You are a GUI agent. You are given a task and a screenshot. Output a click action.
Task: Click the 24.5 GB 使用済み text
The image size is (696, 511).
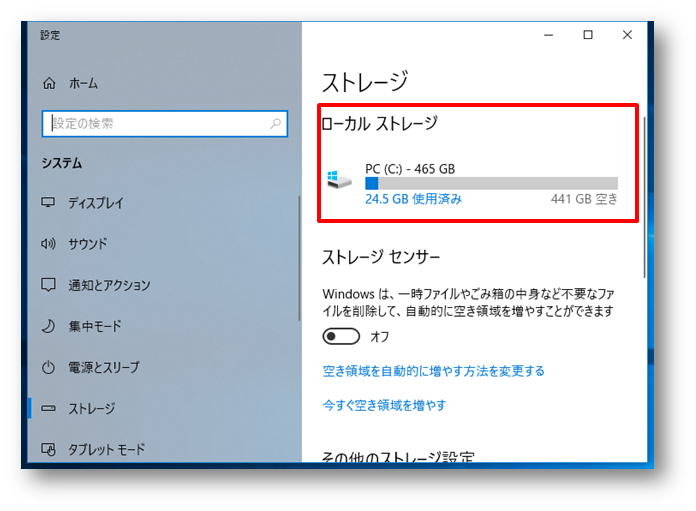(413, 198)
